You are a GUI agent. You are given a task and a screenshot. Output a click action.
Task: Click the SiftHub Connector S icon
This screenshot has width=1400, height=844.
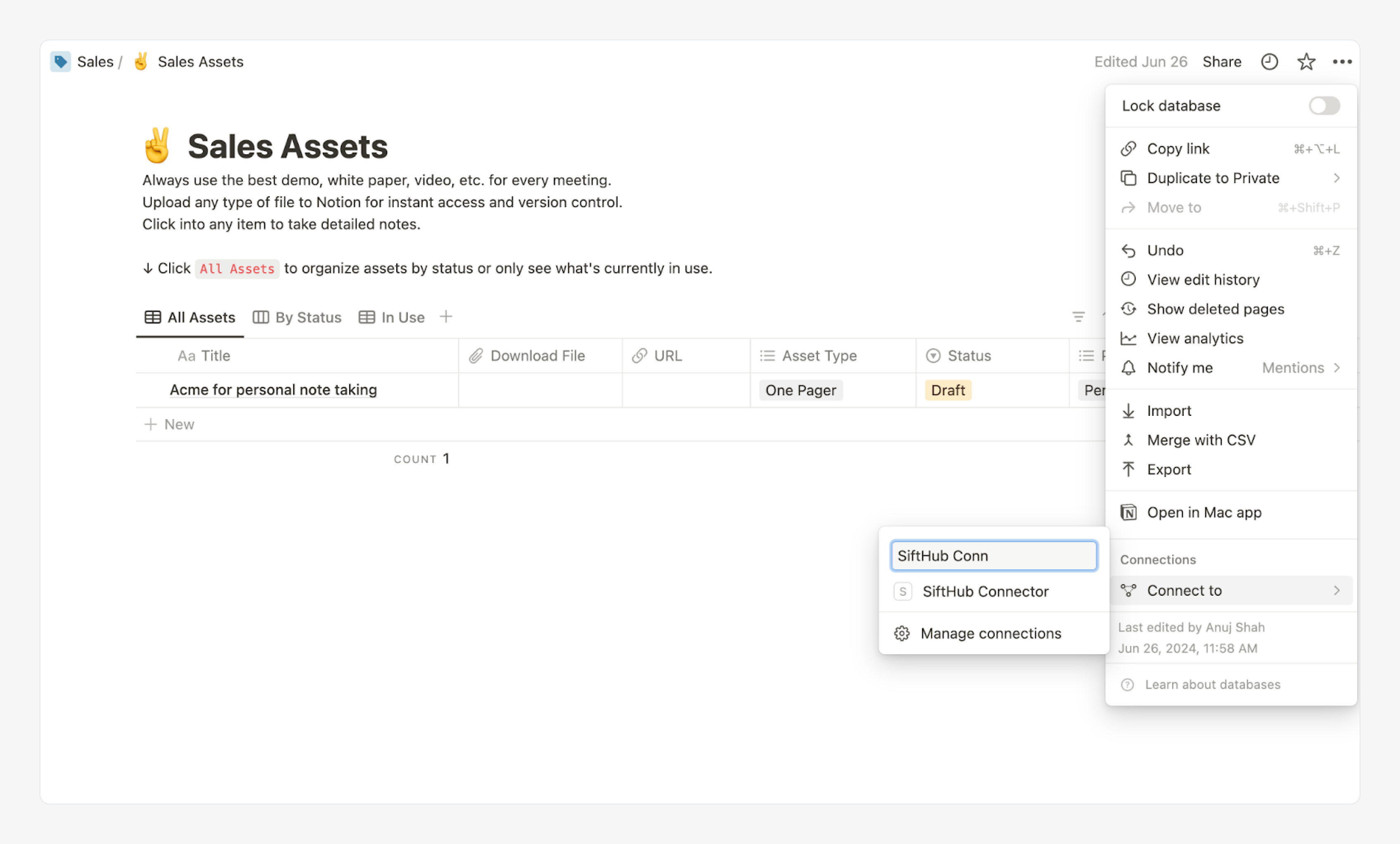pyautogui.click(x=903, y=591)
